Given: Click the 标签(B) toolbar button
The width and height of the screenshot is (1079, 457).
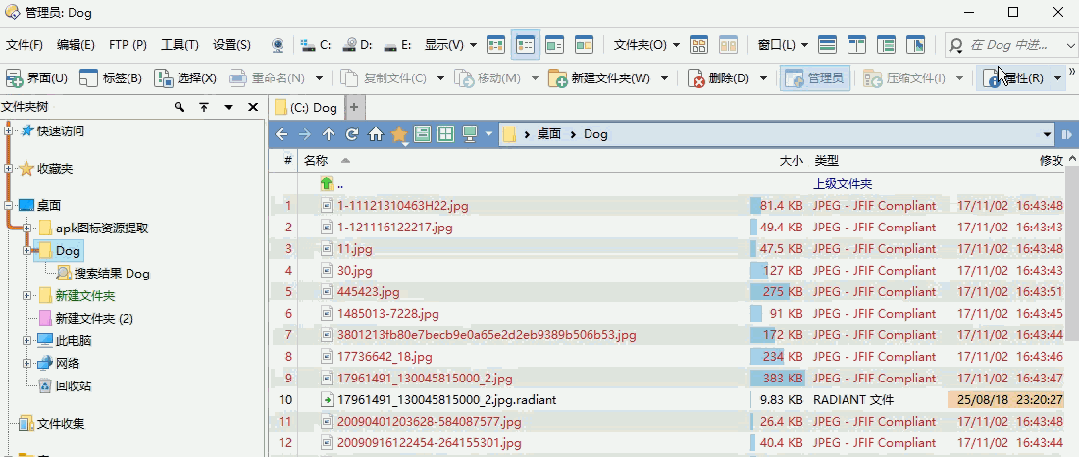Looking at the screenshot, I should (110, 78).
